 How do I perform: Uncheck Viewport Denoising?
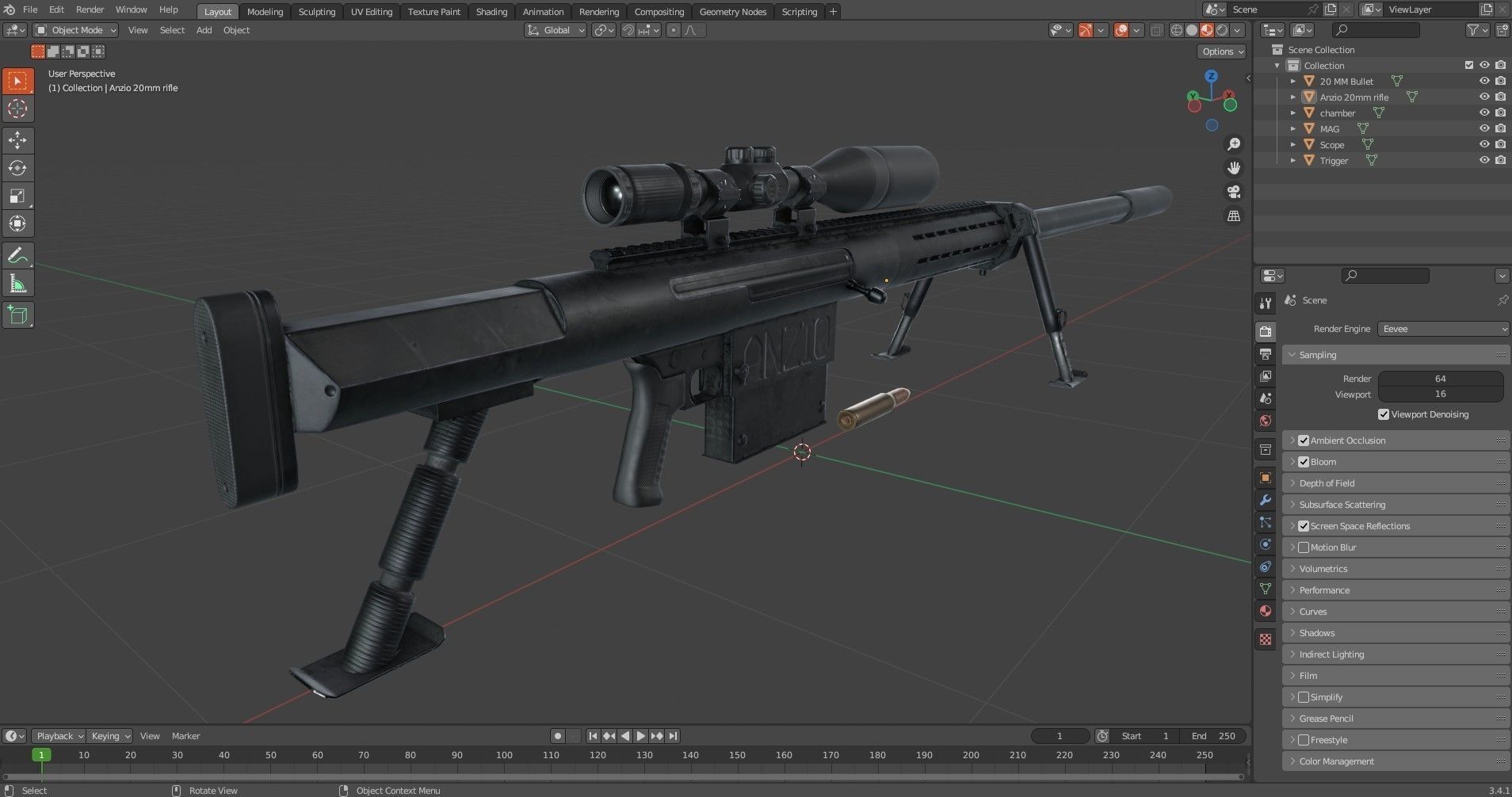coord(1384,414)
